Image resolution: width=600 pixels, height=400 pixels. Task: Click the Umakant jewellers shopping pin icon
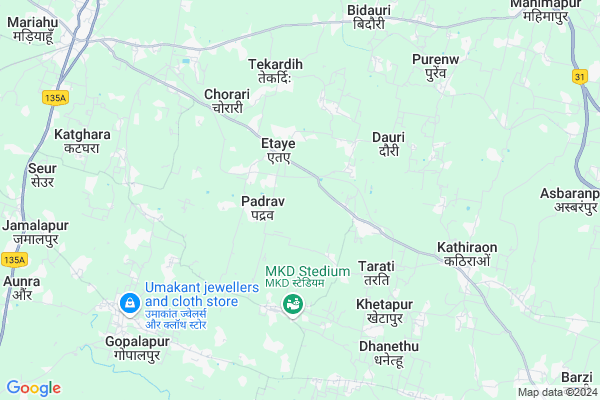[130, 304]
